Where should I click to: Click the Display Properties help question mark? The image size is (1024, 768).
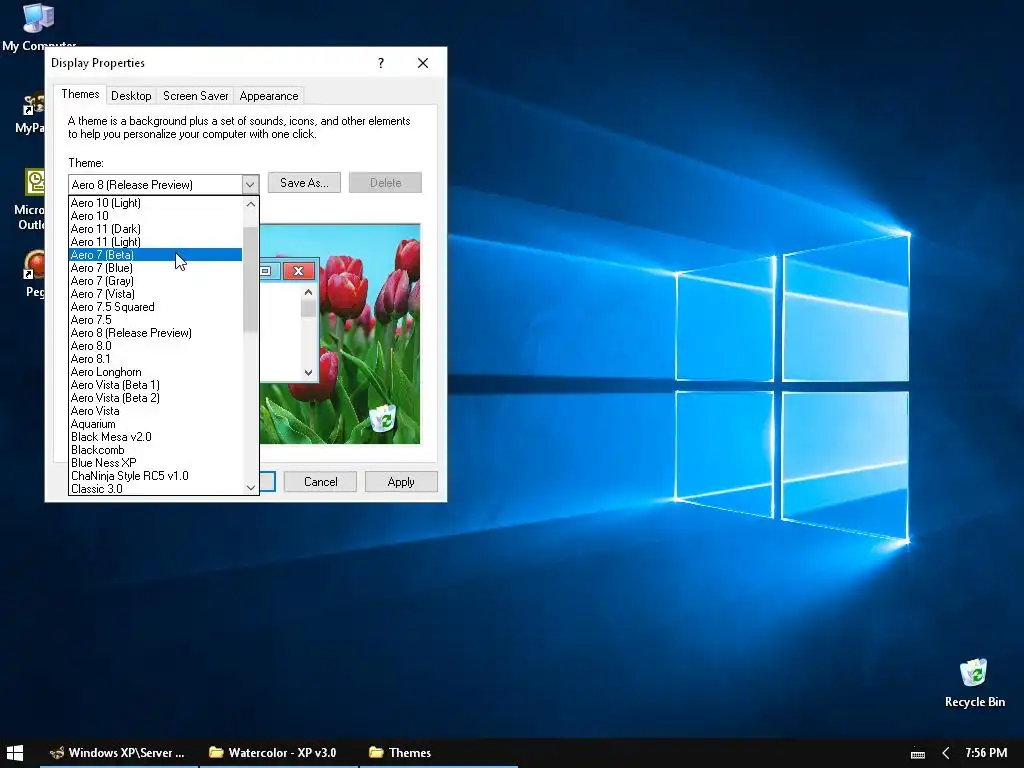point(381,63)
